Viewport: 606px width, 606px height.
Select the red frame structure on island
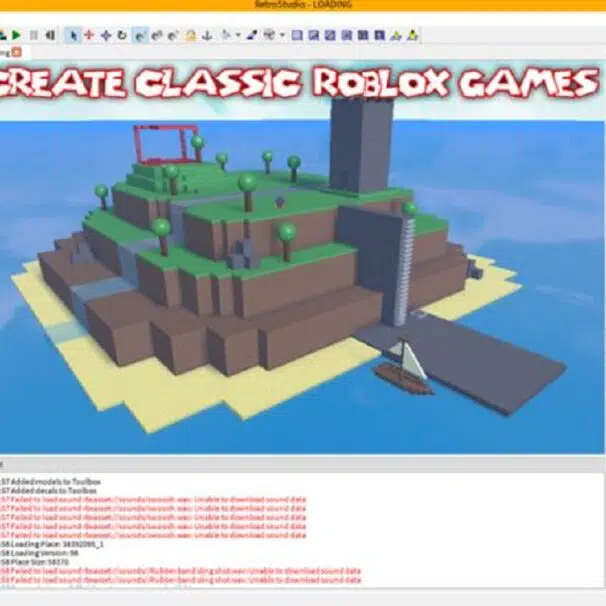[x=167, y=143]
